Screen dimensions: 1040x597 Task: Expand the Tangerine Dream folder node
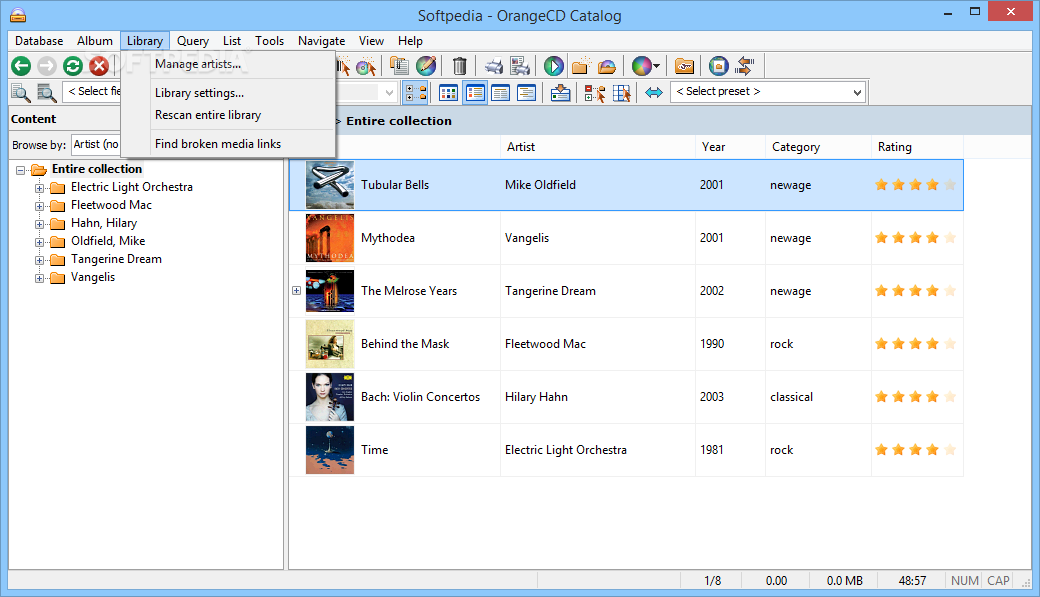coord(39,260)
